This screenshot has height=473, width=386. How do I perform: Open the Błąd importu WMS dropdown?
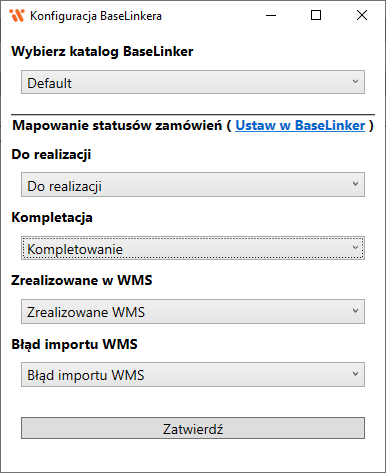[x=193, y=375]
